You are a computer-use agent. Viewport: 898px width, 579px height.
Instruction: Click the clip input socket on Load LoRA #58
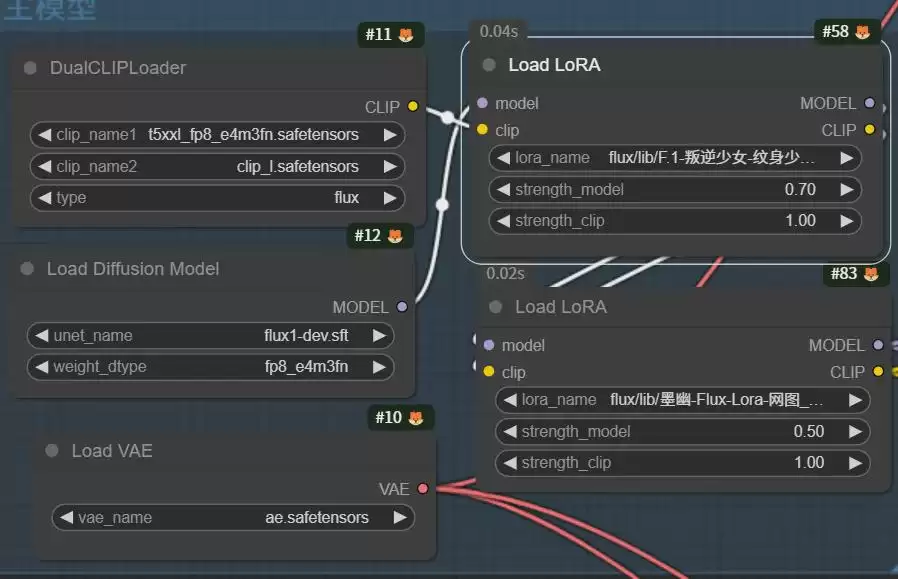[x=482, y=130]
